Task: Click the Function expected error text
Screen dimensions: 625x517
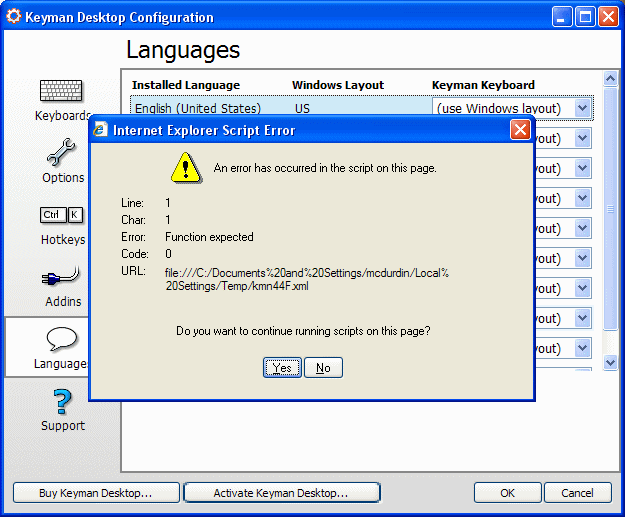Action: [x=209, y=237]
